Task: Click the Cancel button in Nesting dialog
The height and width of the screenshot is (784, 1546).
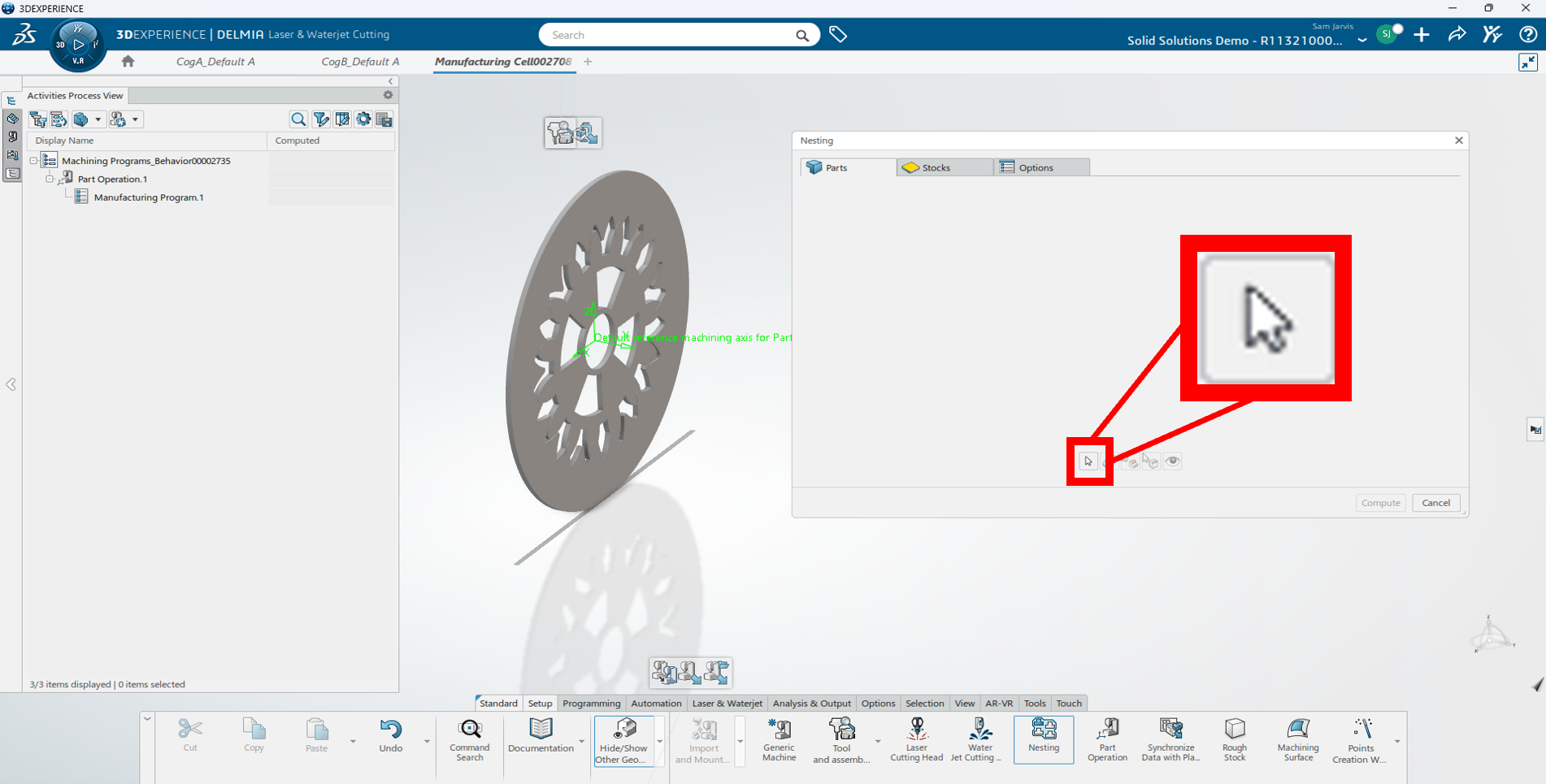Action: coord(1435,503)
